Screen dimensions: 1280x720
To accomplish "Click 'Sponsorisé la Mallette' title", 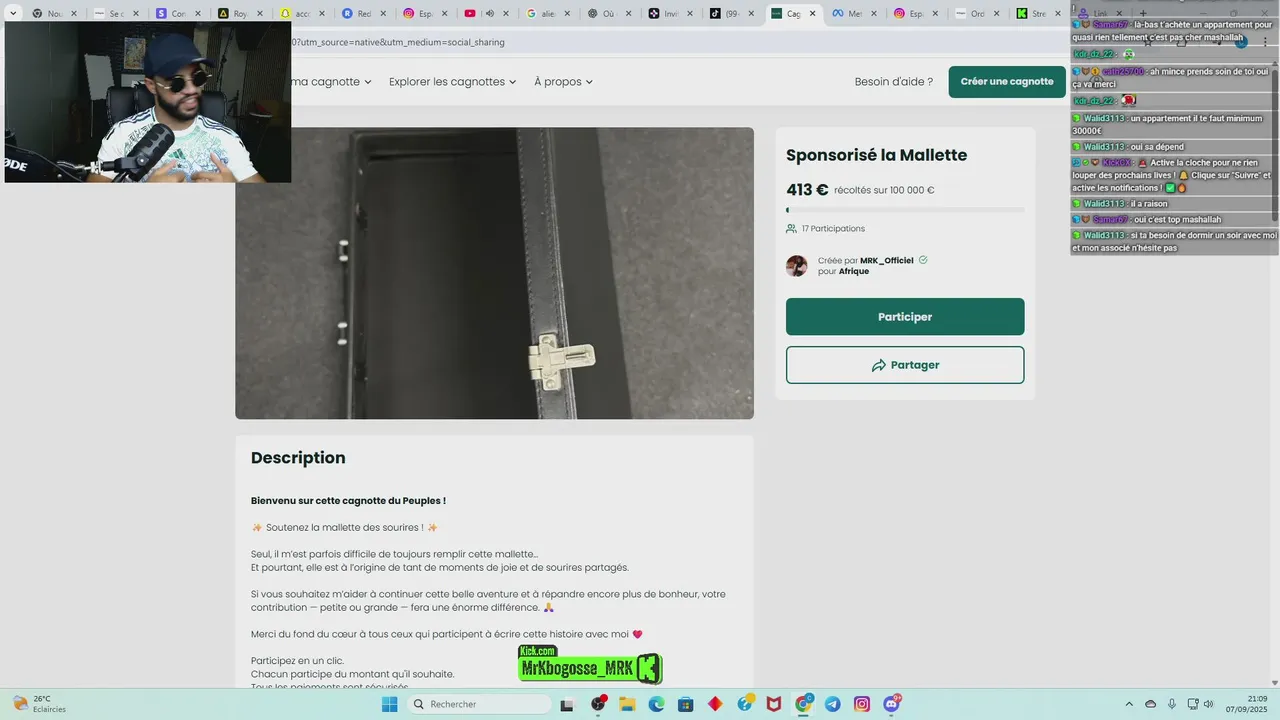I will [876, 155].
